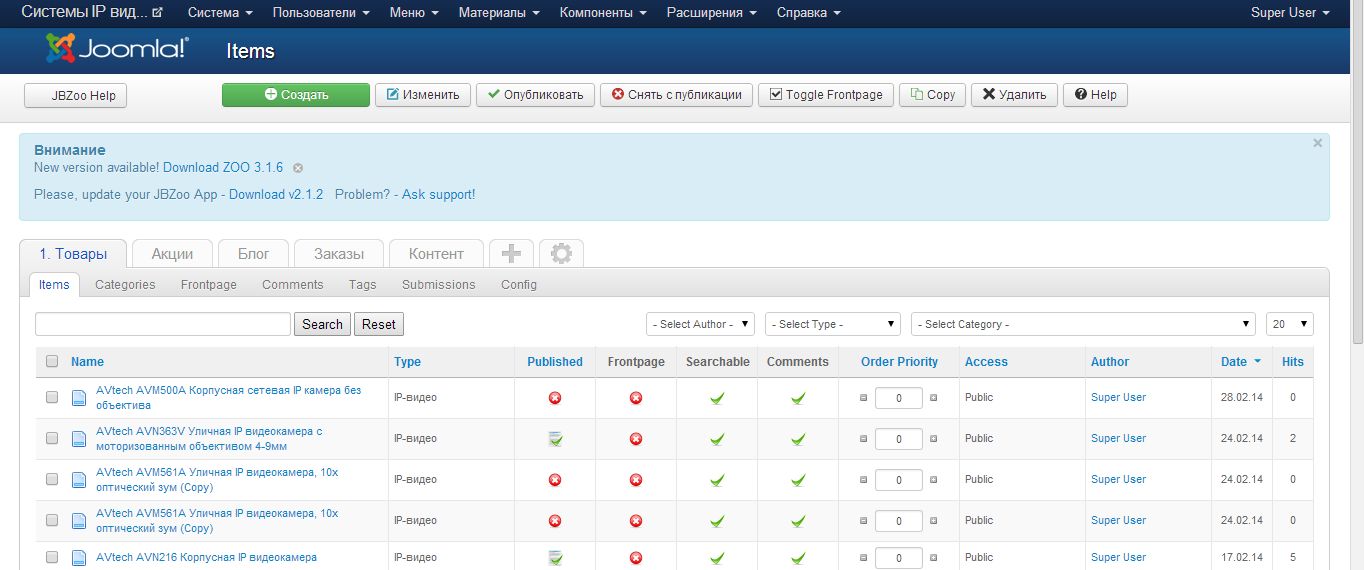Expand the Select Category dropdown
The height and width of the screenshot is (570, 1364).
pyautogui.click(x=1082, y=324)
